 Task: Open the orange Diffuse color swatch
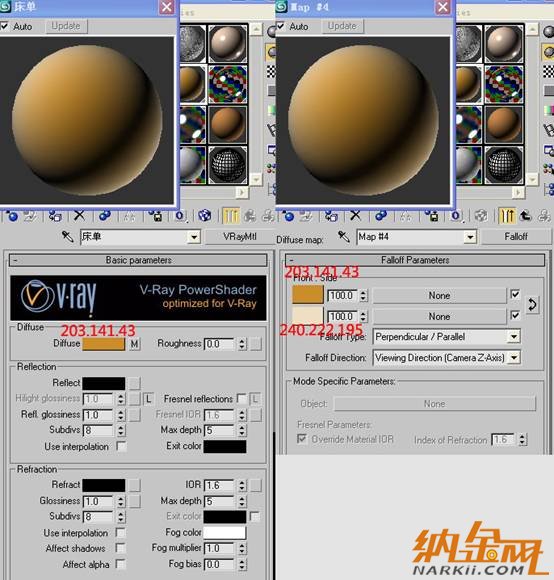(x=104, y=344)
